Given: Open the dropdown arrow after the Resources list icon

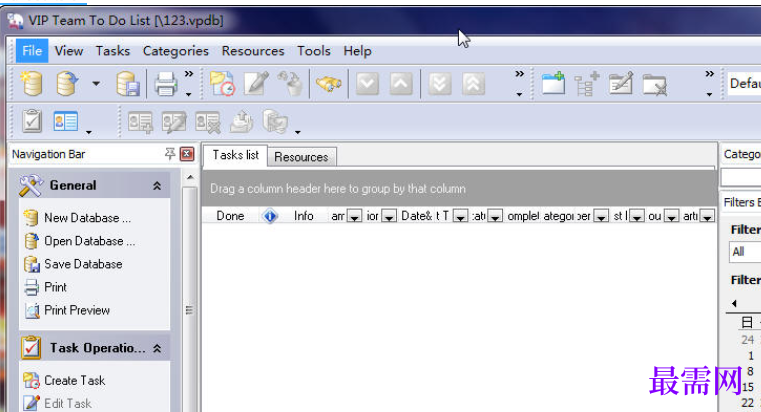Looking at the screenshot, I should point(89,132).
